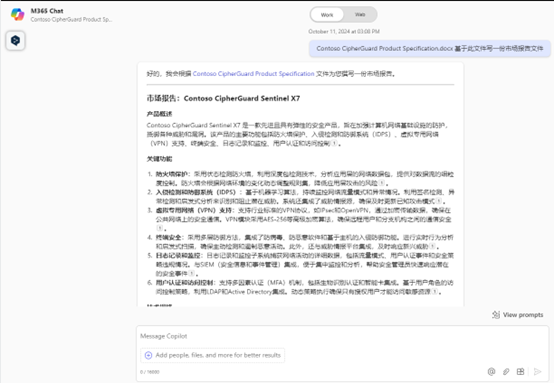Click the Contoso CipherGuard Sentinel X7 heading
554x383 pixels.
pyautogui.click(x=242, y=99)
